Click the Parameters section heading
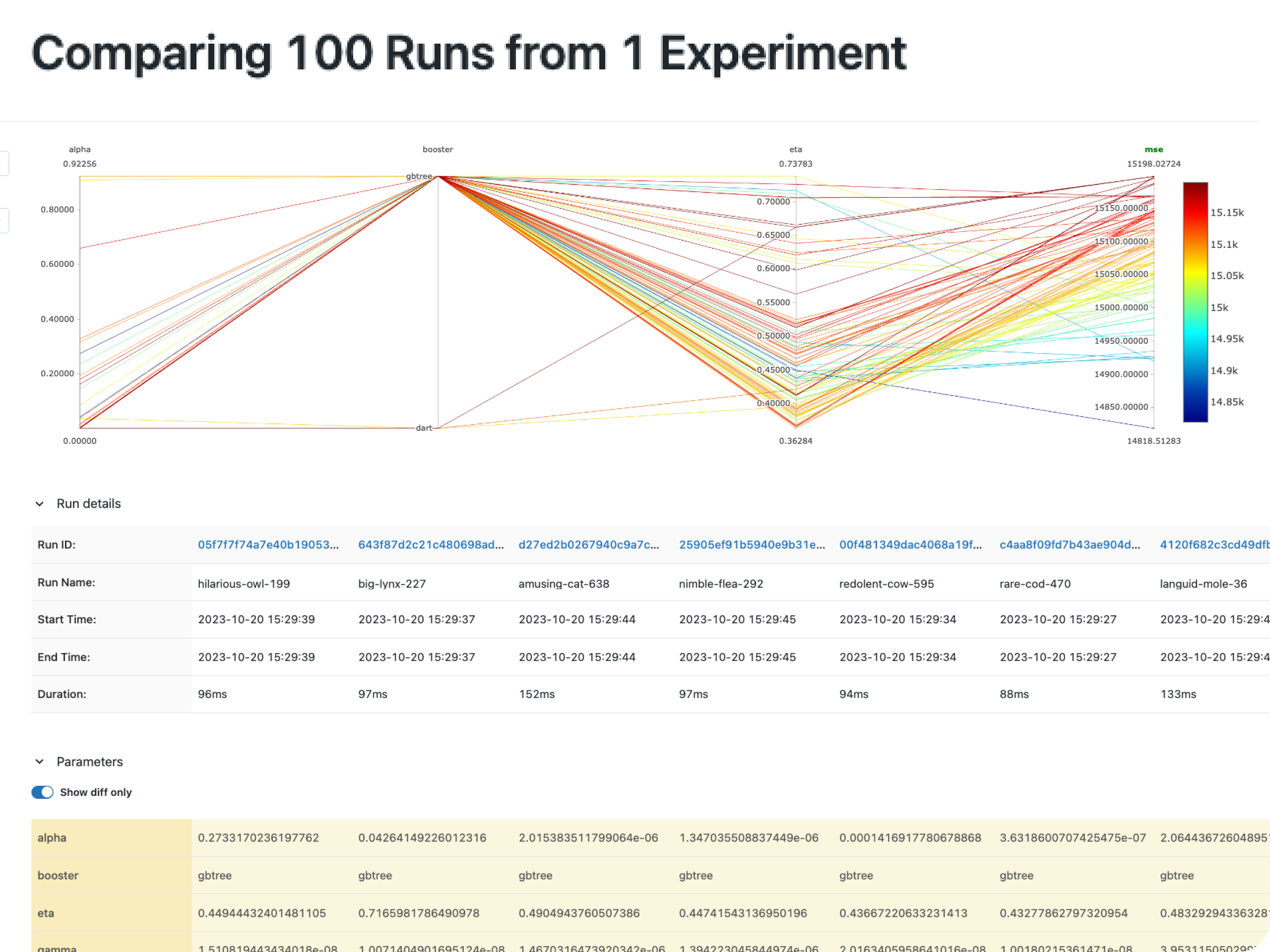1270x952 pixels. coord(90,762)
